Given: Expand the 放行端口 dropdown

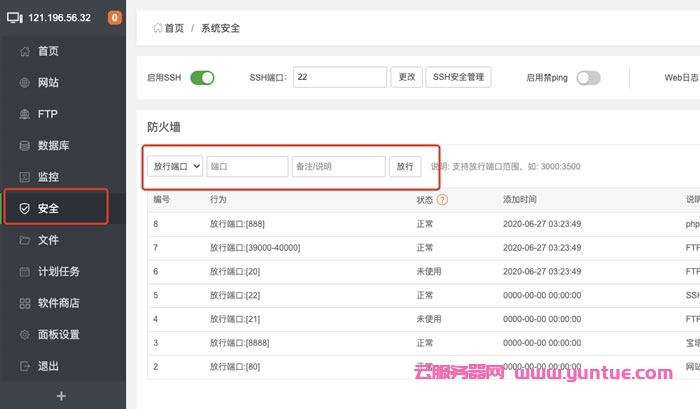Looking at the screenshot, I should 175,166.
